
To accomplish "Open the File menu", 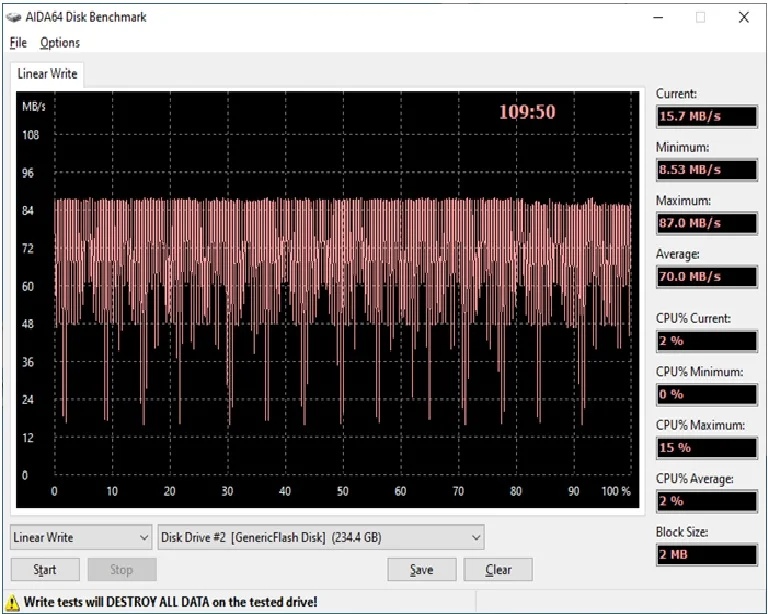I will [18, 43].
